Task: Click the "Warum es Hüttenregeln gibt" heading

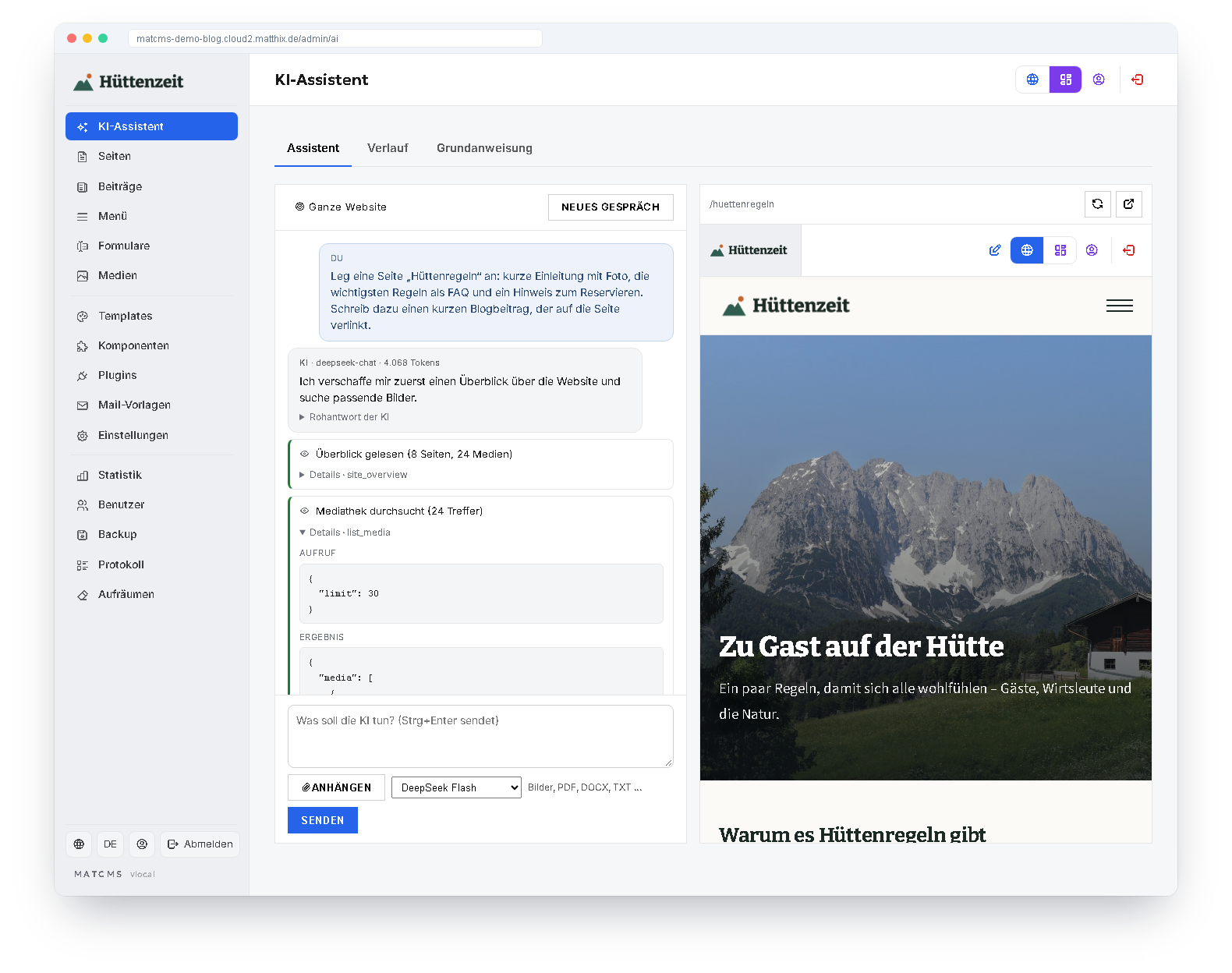Action: (x=852, y=835)
